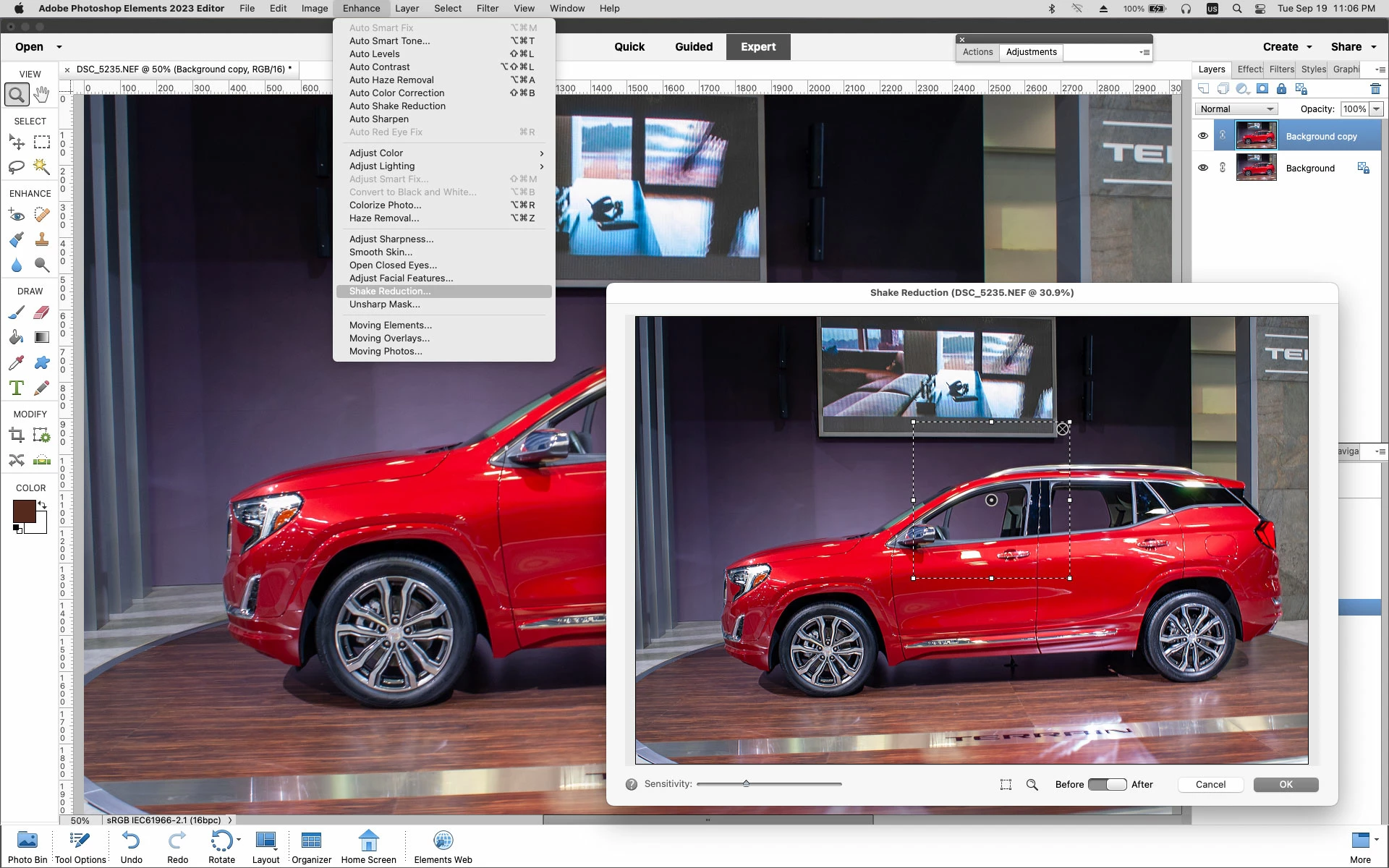Open the layer Opacity dropdown arrow

click(1376, 109)
